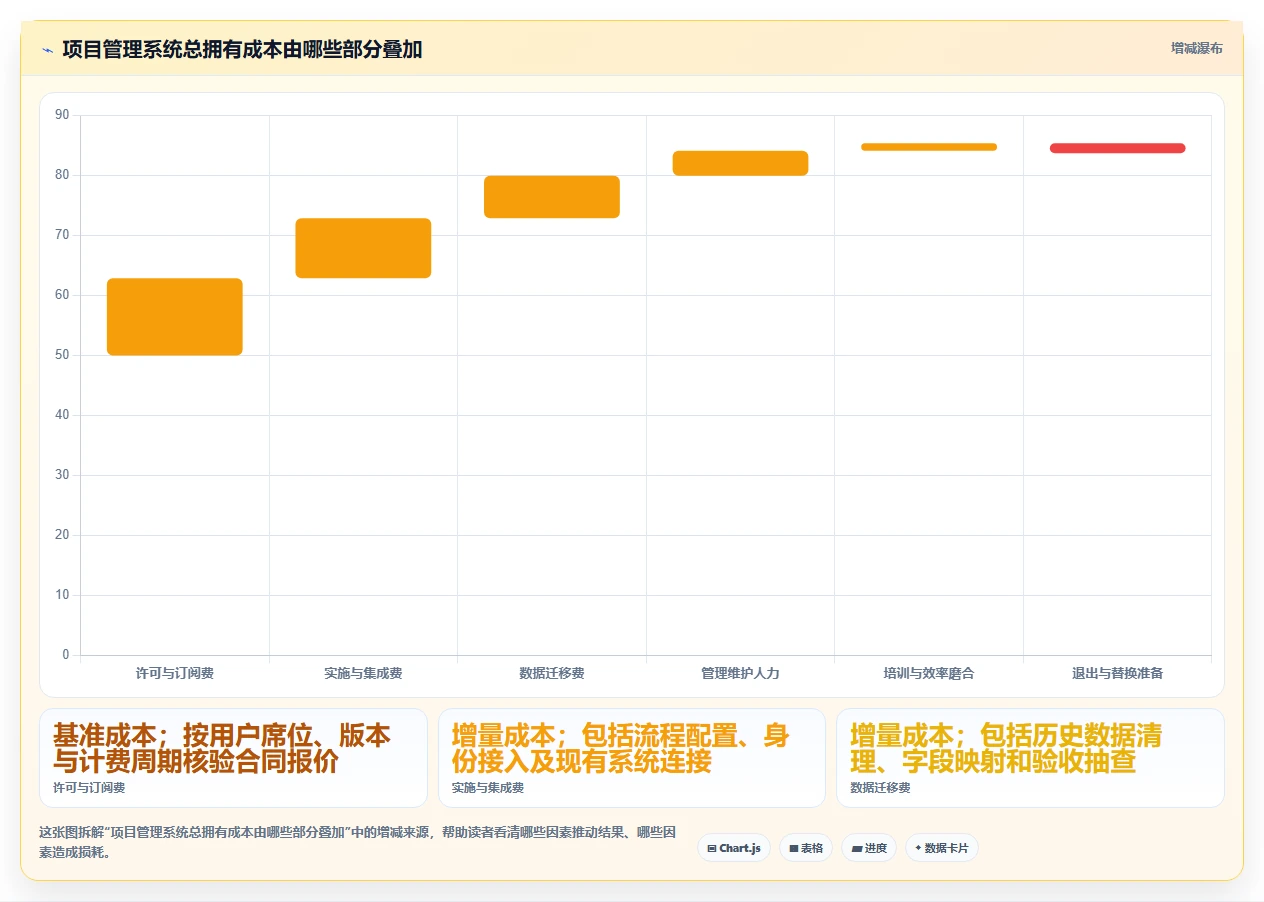
Task: Click the 许可与订阅费 waterfall bar
Action: pyautogui.click(x=175, y=317)
